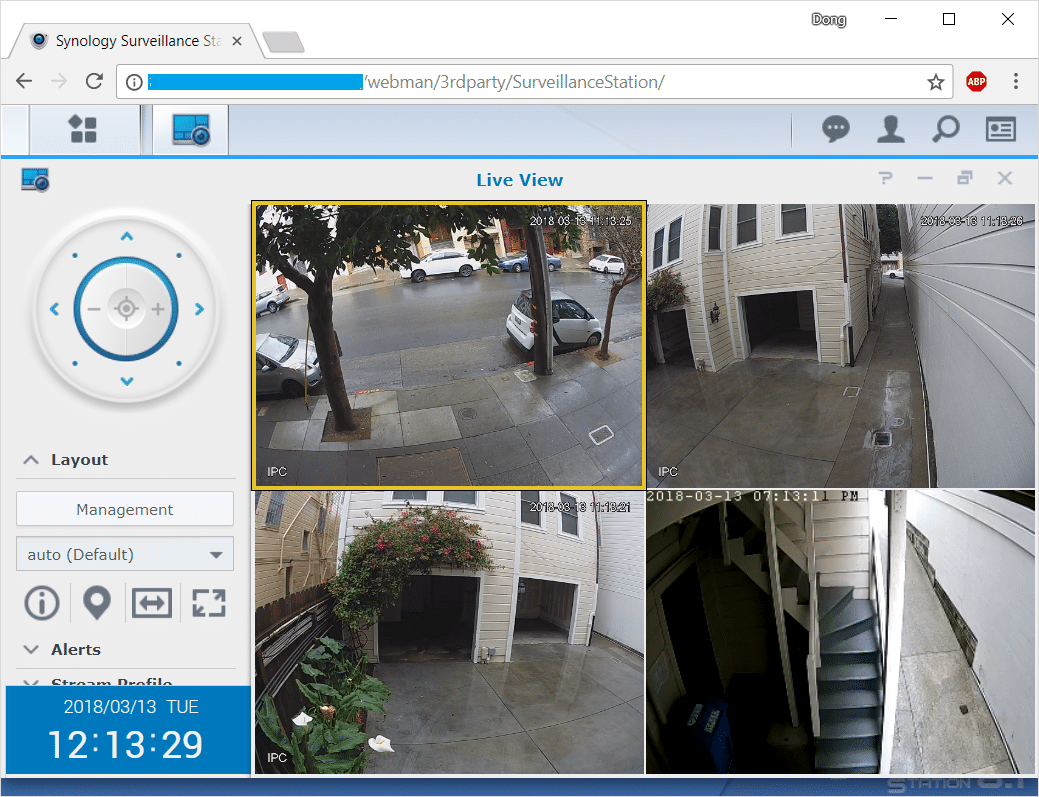Pan camera up with PTZ arrow
Viewport: 1039px width, 797px height.
tap(126, 238)
